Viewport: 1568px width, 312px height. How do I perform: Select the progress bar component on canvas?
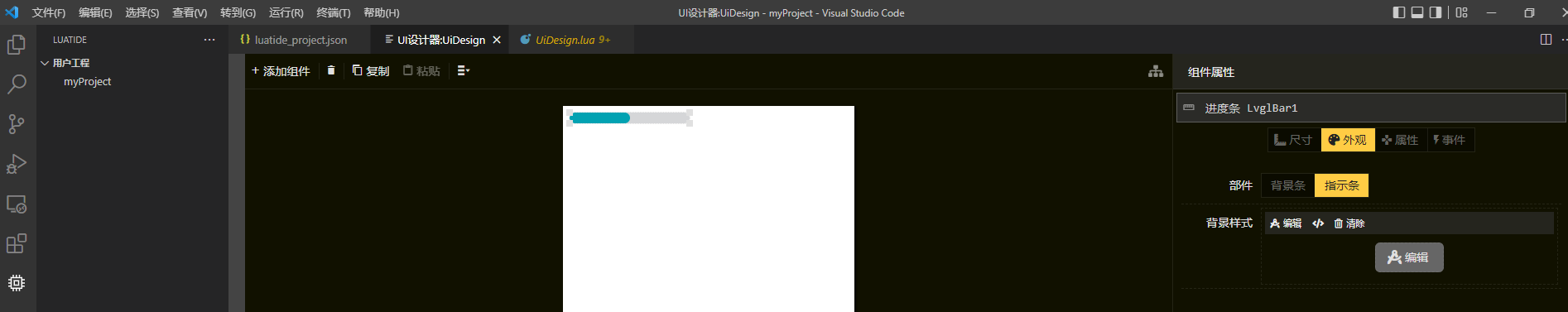(x=630, y=118)
